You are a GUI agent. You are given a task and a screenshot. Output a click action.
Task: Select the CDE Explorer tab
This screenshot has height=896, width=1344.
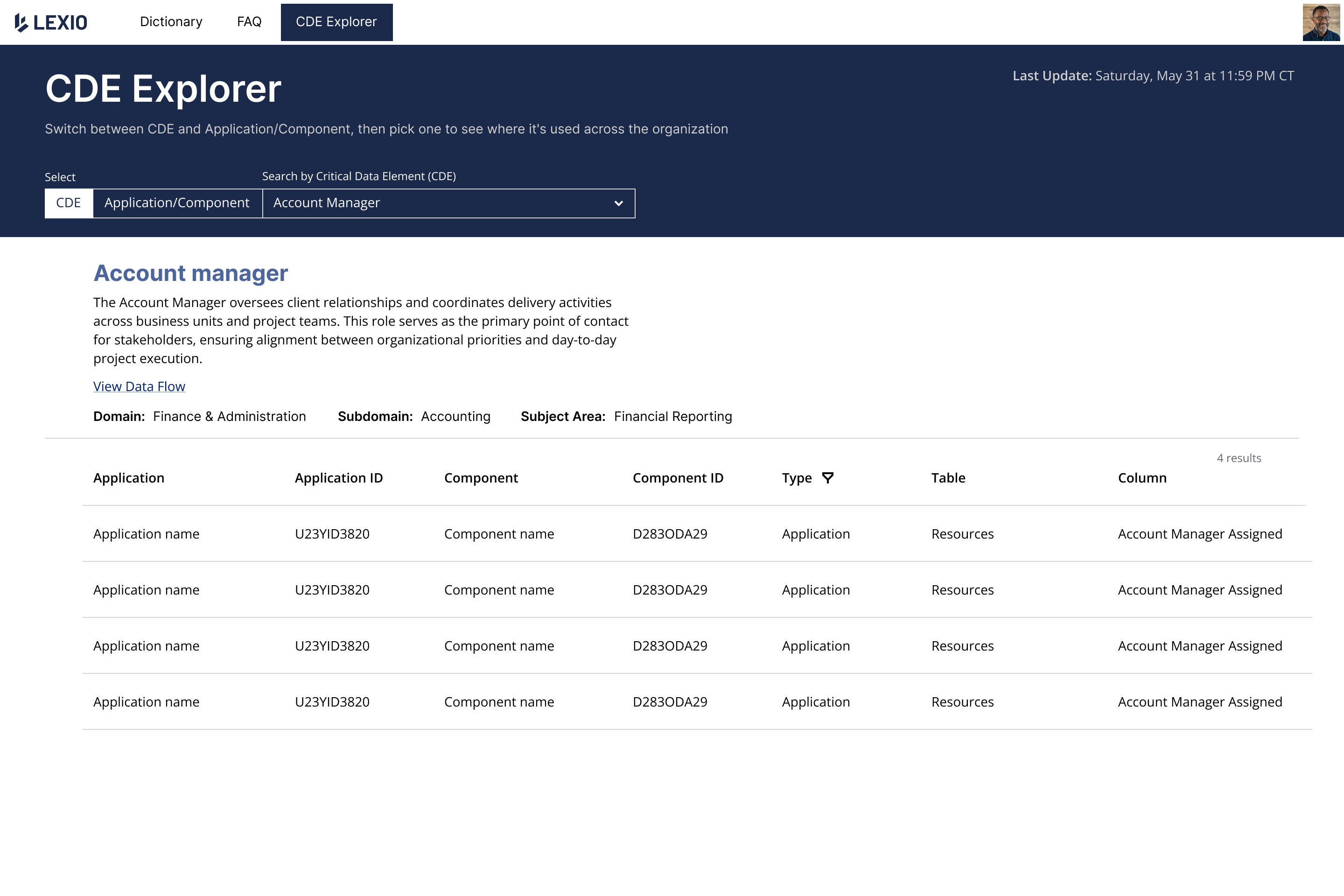[x=336, y=22]
